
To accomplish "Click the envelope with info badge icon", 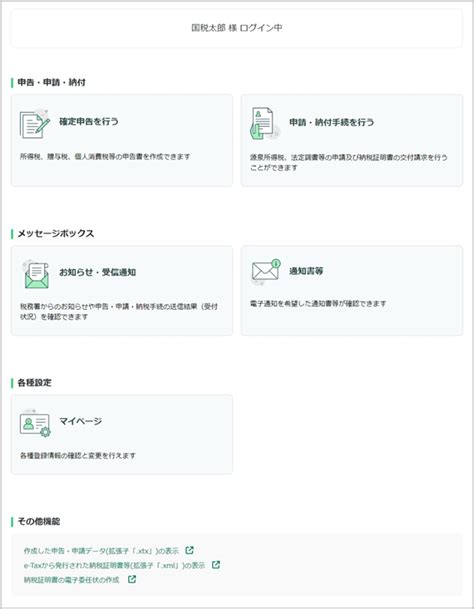I will [266, 271].
